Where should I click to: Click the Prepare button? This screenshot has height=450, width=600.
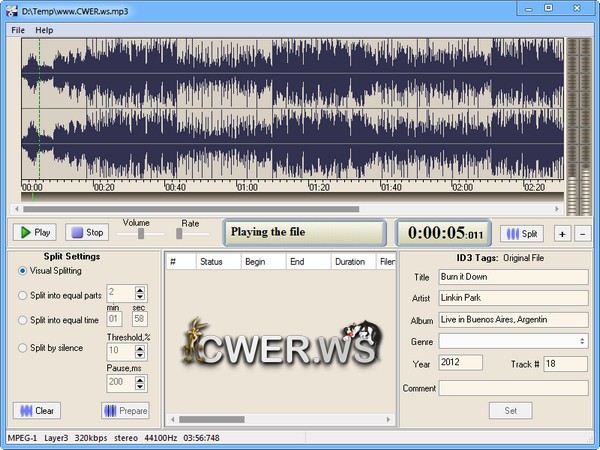(x=125, y=410)
